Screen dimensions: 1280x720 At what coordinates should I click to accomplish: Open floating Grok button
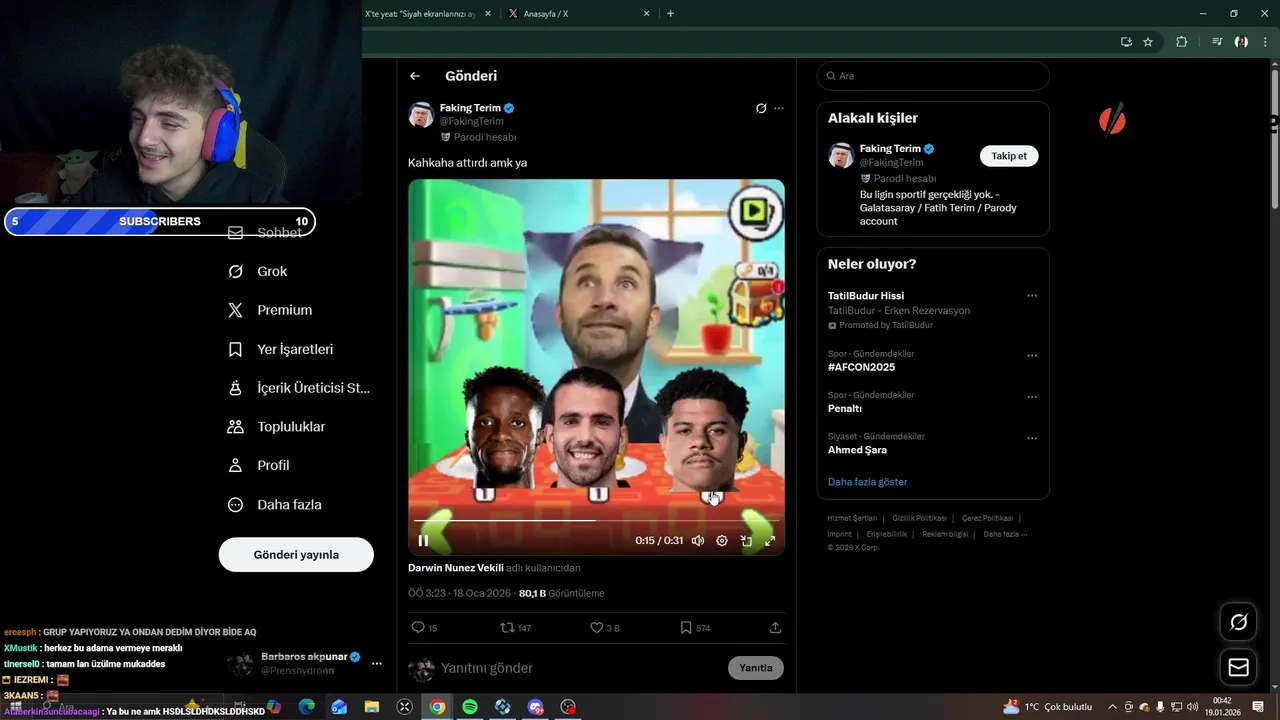1238,622
